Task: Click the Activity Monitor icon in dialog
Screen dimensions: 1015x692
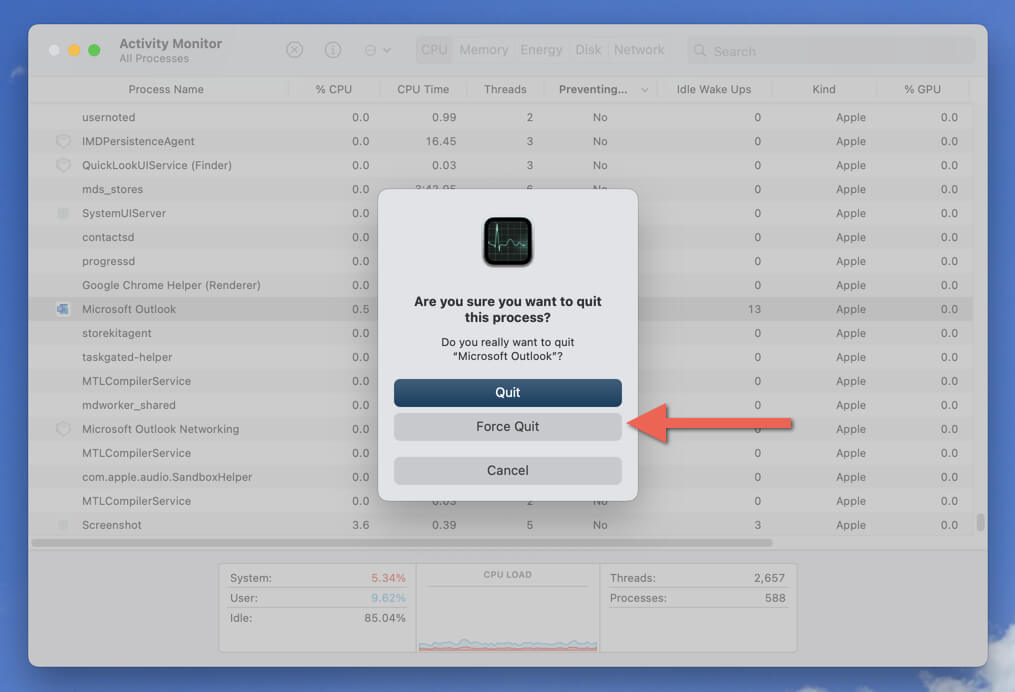Action: (x=508, y=241)
